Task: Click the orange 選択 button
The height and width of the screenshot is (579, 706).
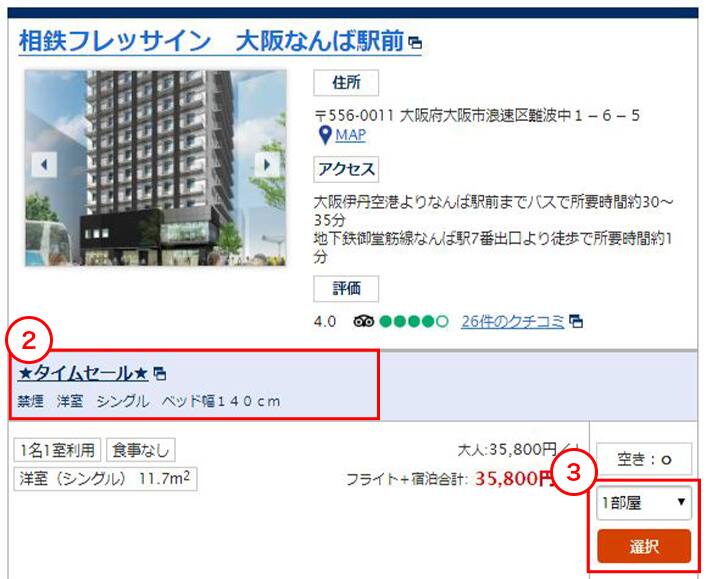Action: 644,546
